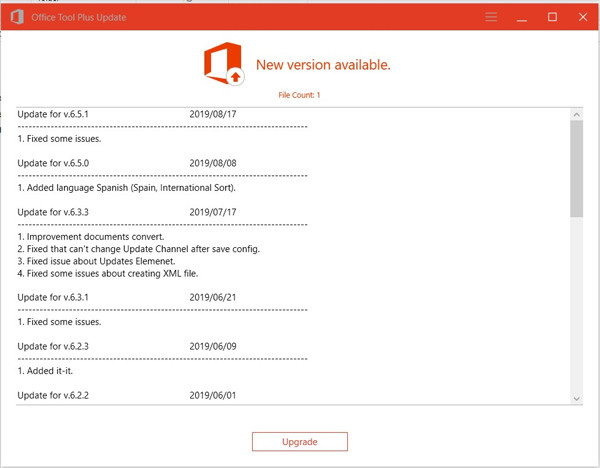Click '1. Added it-it.' entry
Image resolution: width=600 pixels, height=468 pixels.
(45, 371)
